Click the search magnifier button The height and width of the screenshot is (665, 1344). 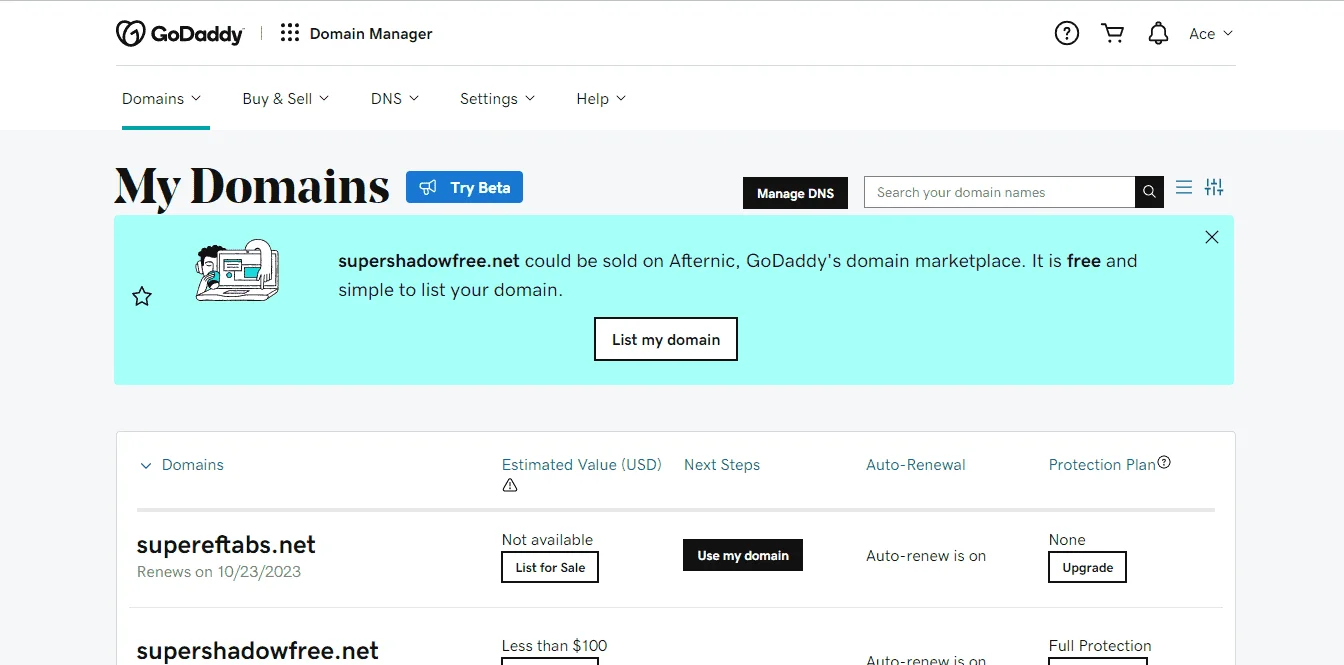pos(1149,192)
